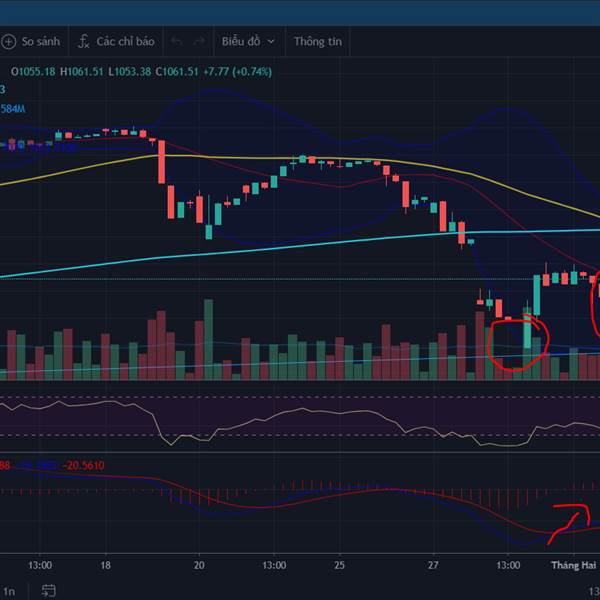Viewport: 600px width, 600px height.
Task: Click the high price H1061.51 value
Action: [x=82, y=72]
